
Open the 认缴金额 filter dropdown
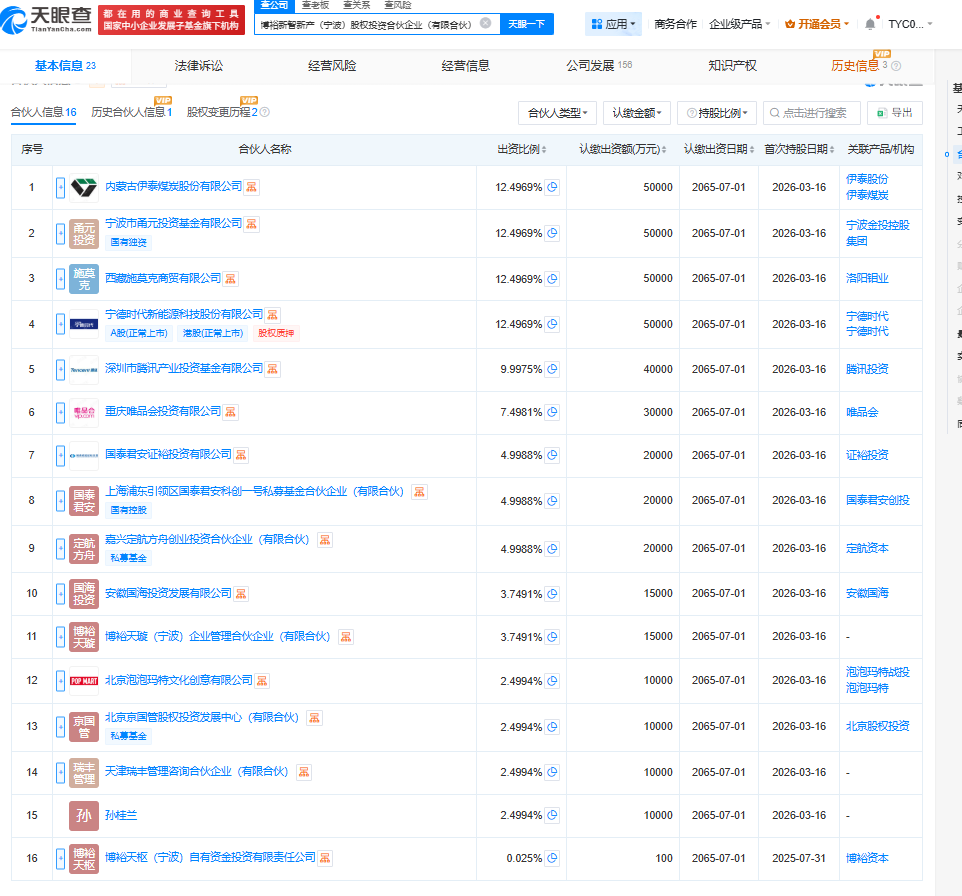(637, 113)
